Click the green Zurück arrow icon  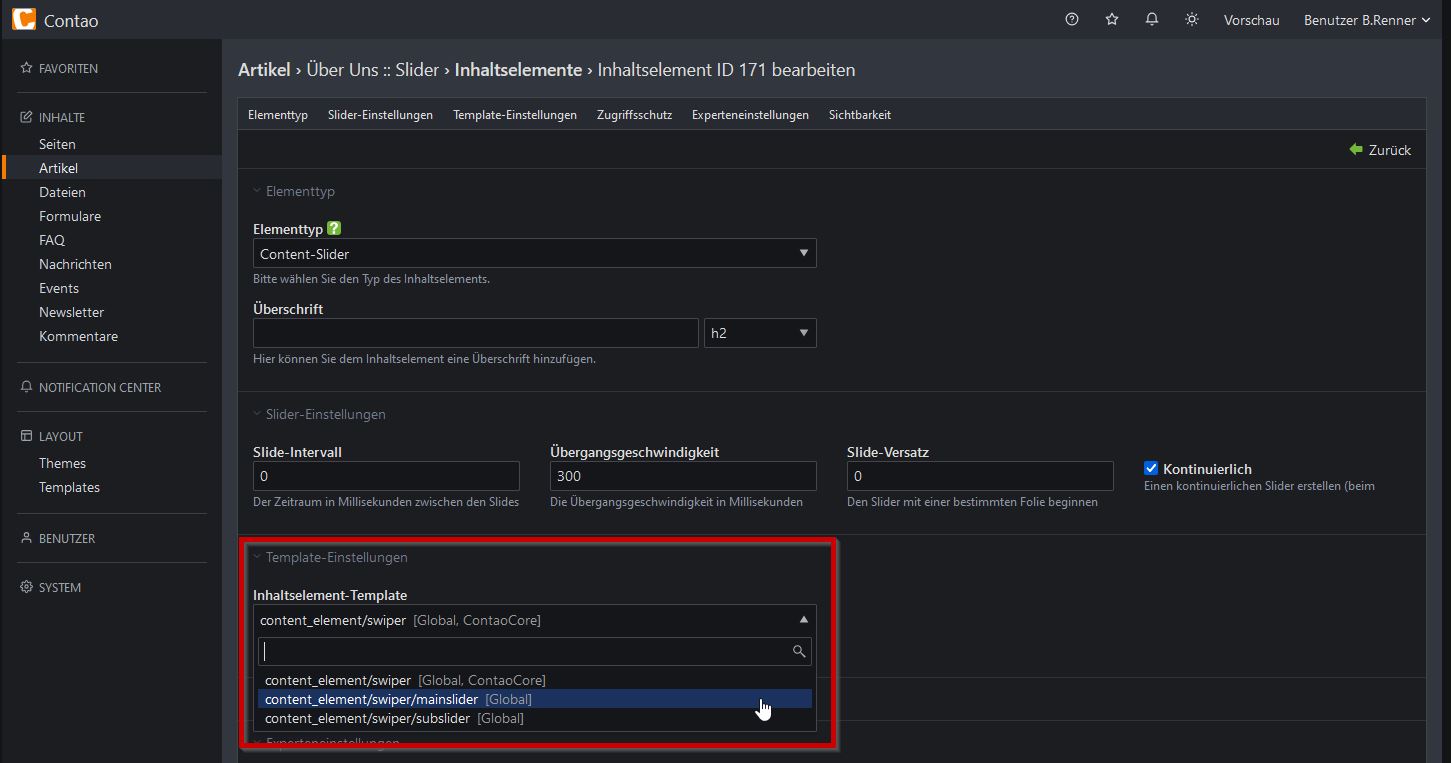click(x=1356, y=149)
